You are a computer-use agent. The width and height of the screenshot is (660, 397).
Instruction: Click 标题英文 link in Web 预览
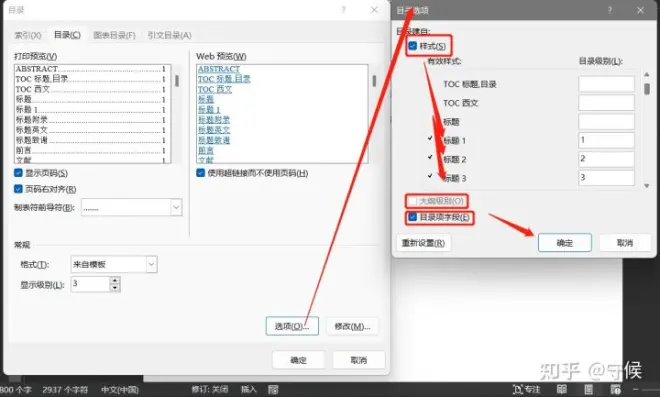tap(214, 130)
